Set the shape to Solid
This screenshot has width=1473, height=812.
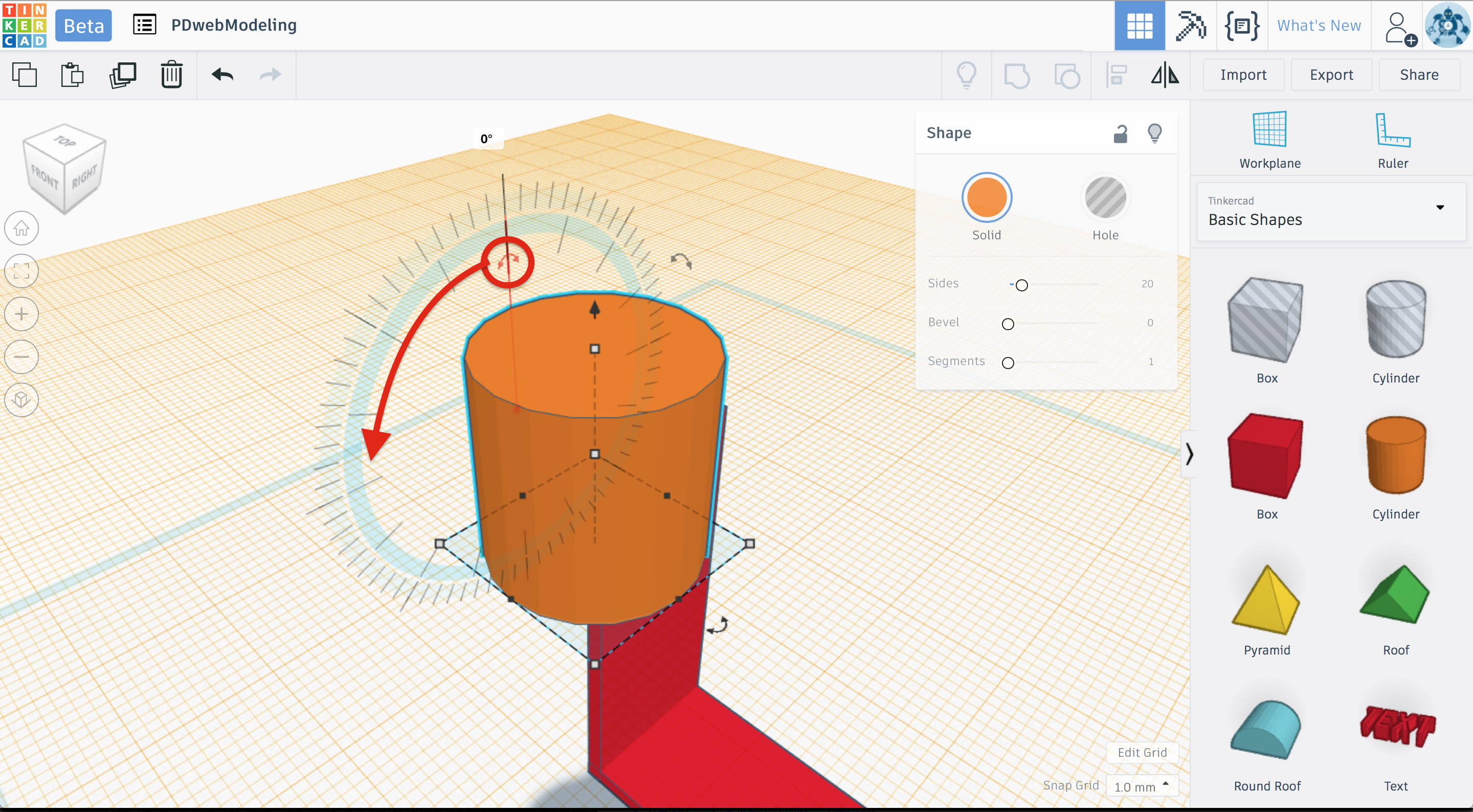click(x=987, y=198)
